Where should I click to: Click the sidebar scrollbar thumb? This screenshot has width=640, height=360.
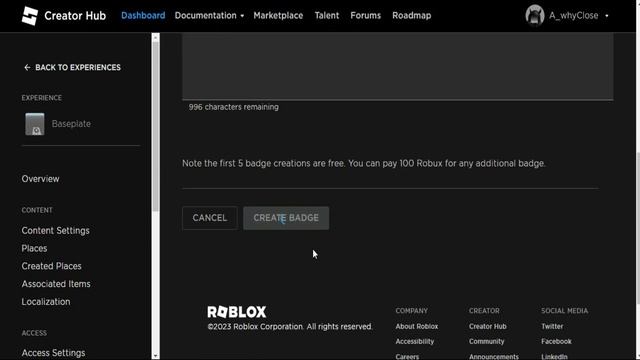(156, 127)
